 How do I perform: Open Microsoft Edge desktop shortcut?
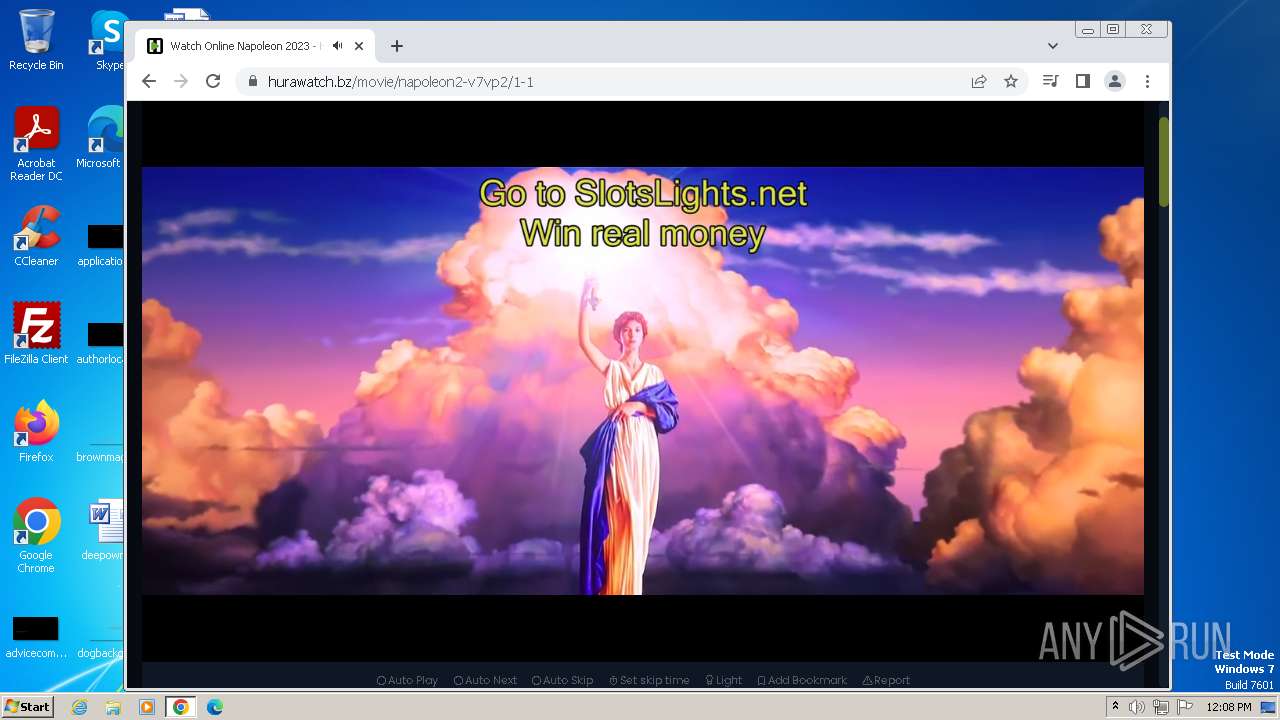pyautogui.click(x=100, y=138)
